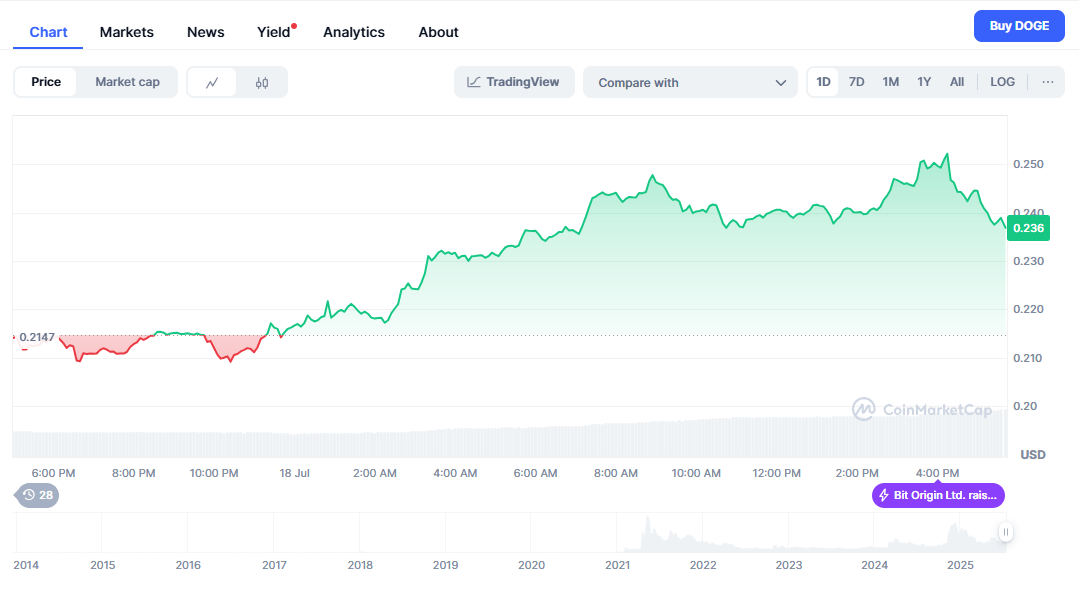Switch to line chart view

[212, 83]
